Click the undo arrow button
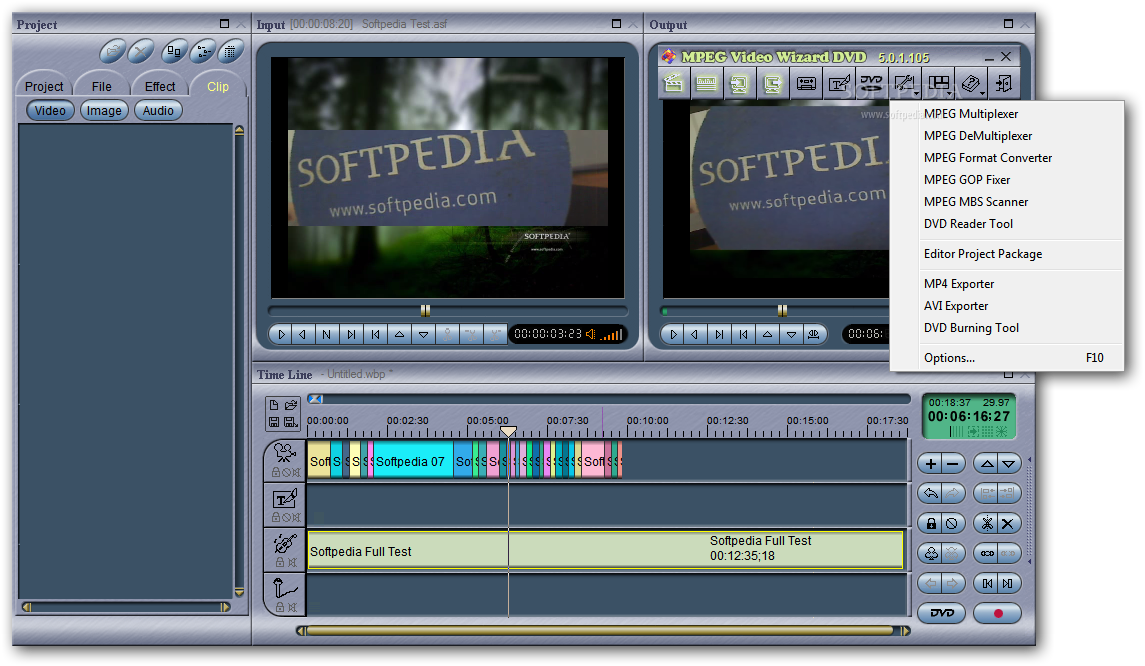This screenshot has height=666, width=1145. tap(930, 494)
